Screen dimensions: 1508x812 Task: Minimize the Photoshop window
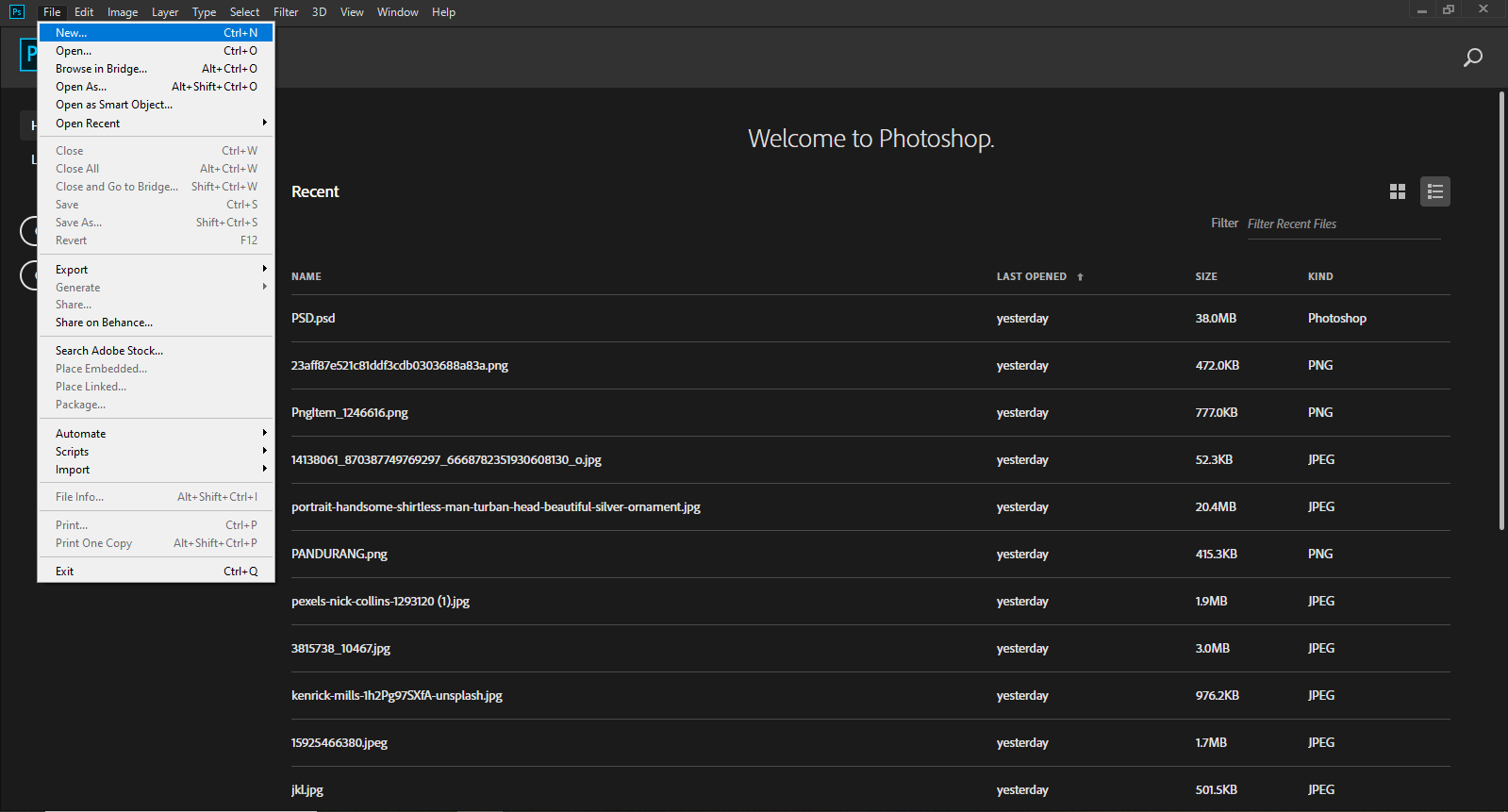point(1422,10)
